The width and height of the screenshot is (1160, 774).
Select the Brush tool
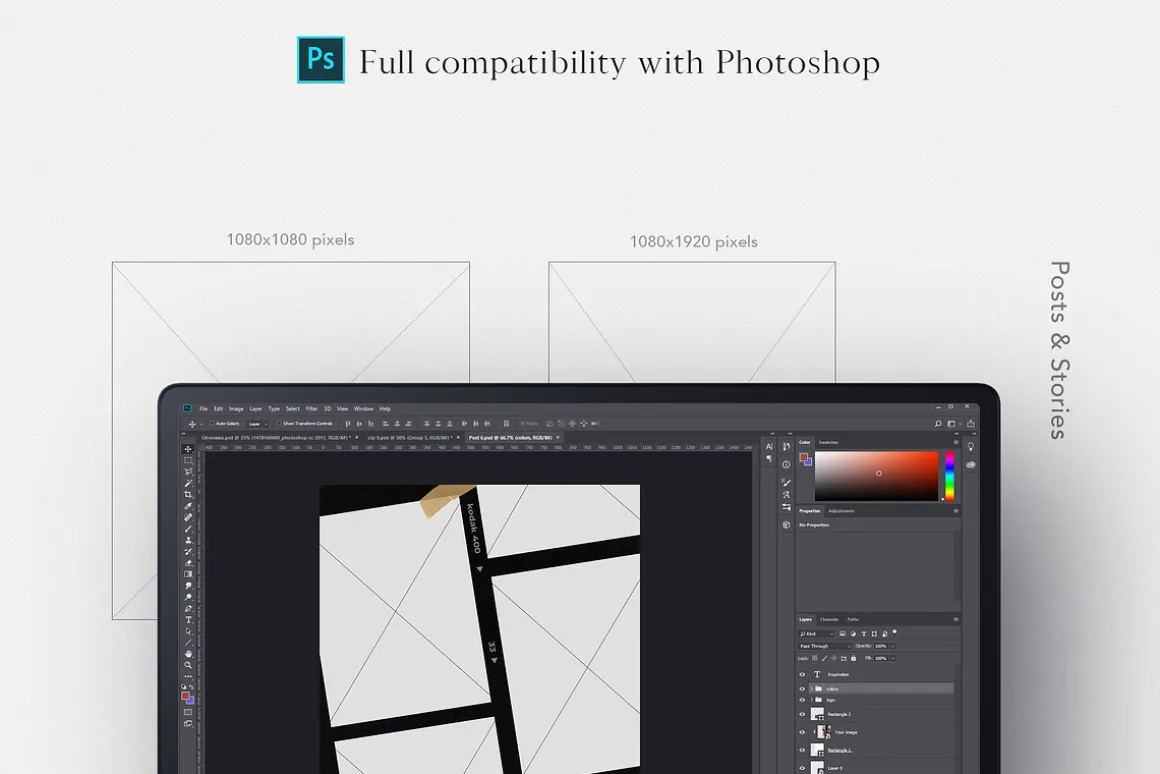pos(188,529)
